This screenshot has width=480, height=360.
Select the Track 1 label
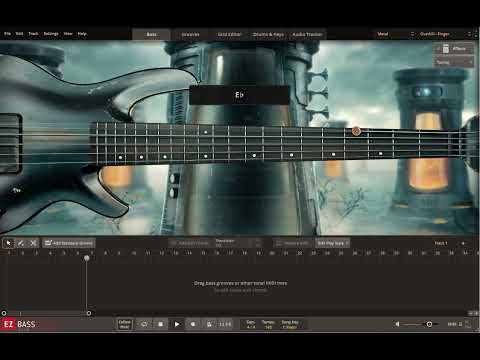(441, 243)
